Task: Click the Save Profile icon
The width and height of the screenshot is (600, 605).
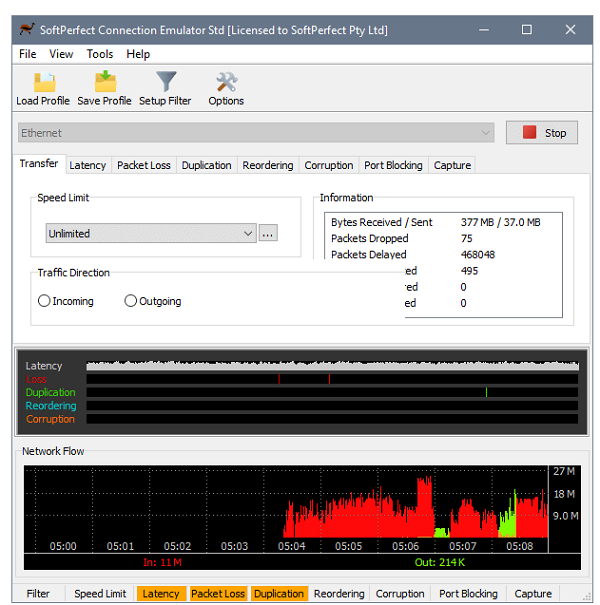Action: (x=105, y=82)
